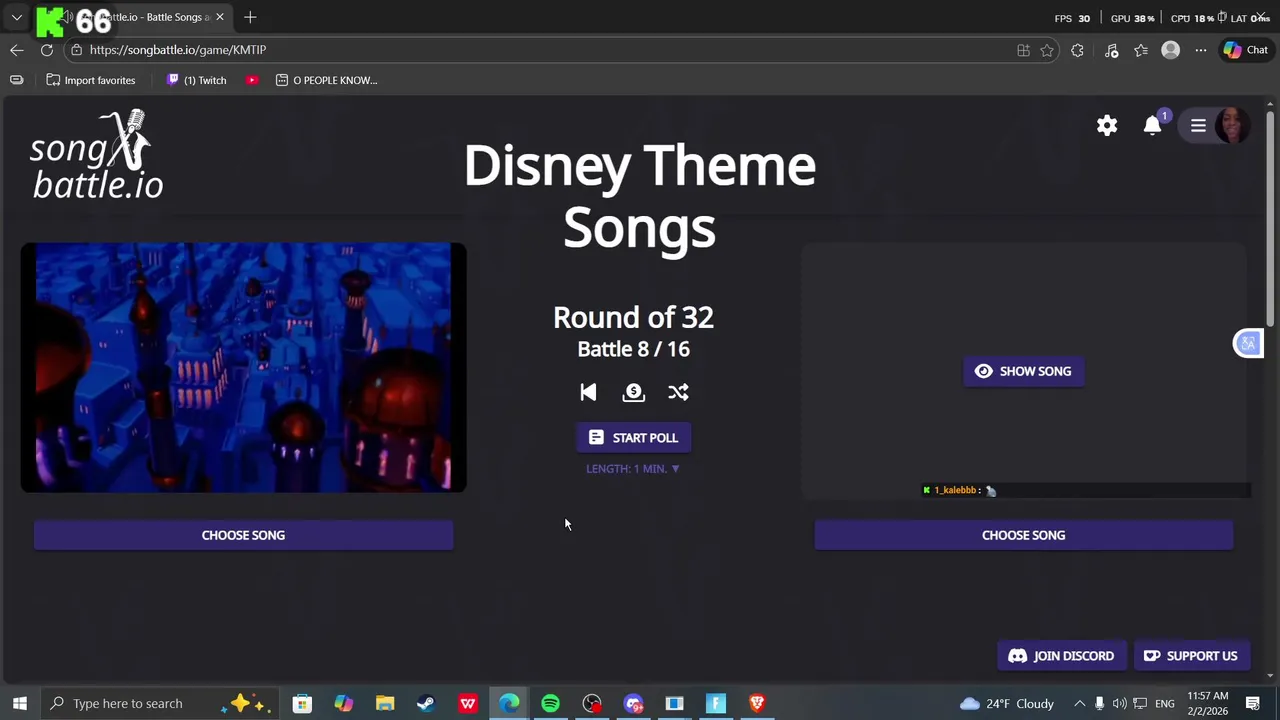
Task: Click the favorites bar toggle icon at far left
Action: 16,80
